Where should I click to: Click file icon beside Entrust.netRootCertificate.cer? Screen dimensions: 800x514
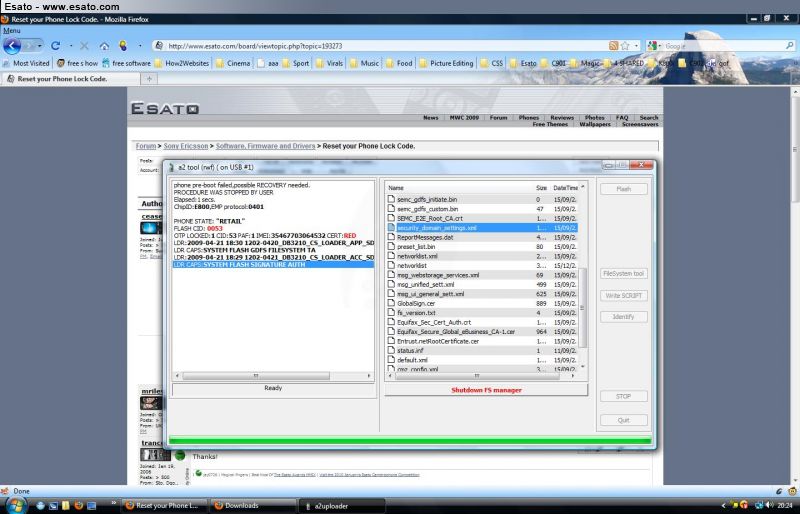pyautogui.click(x=391, y=341)
